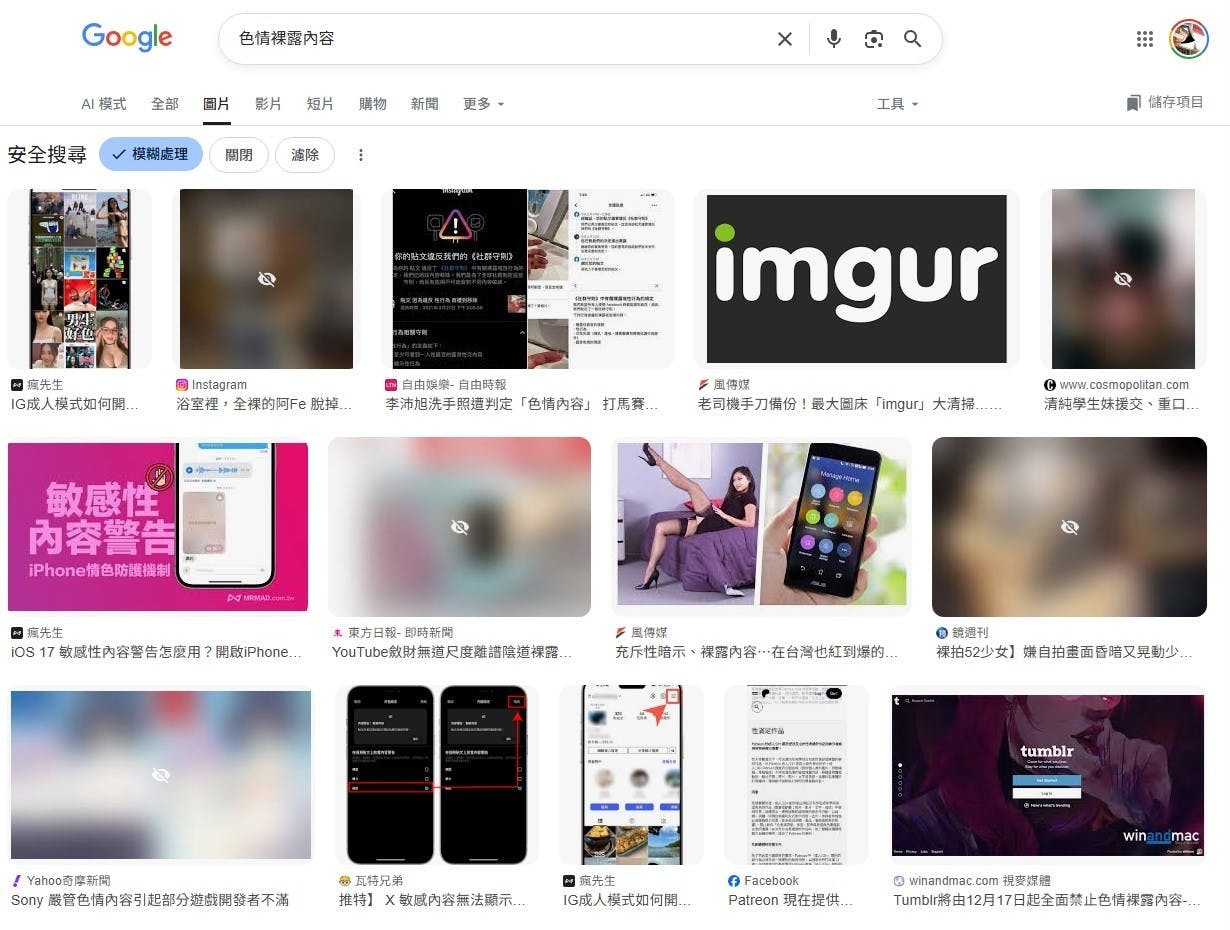This screenshot has height=930, width=1230.
Task: Open saved items bookmark icon
Action: click(x=1133, y=103)
